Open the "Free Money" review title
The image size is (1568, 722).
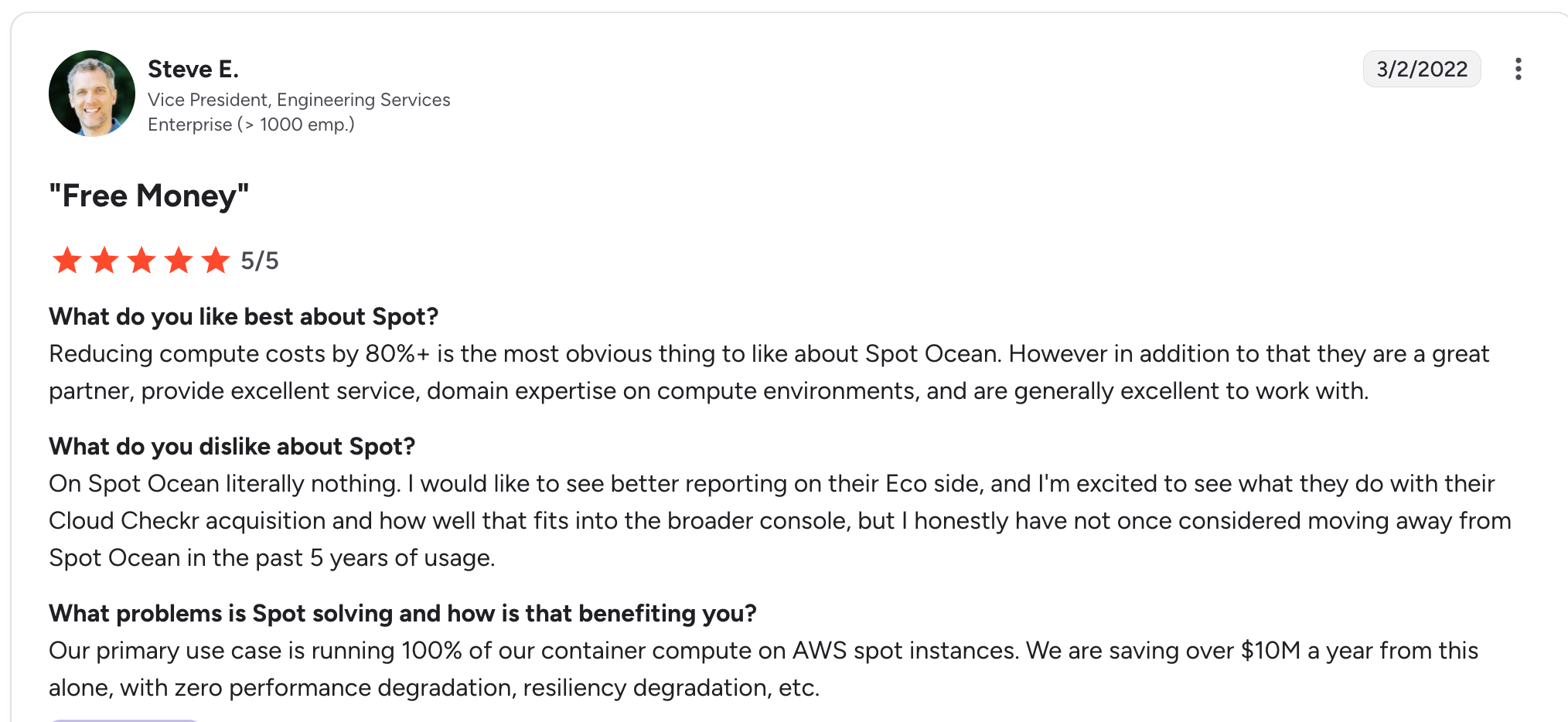click(149, 196)
